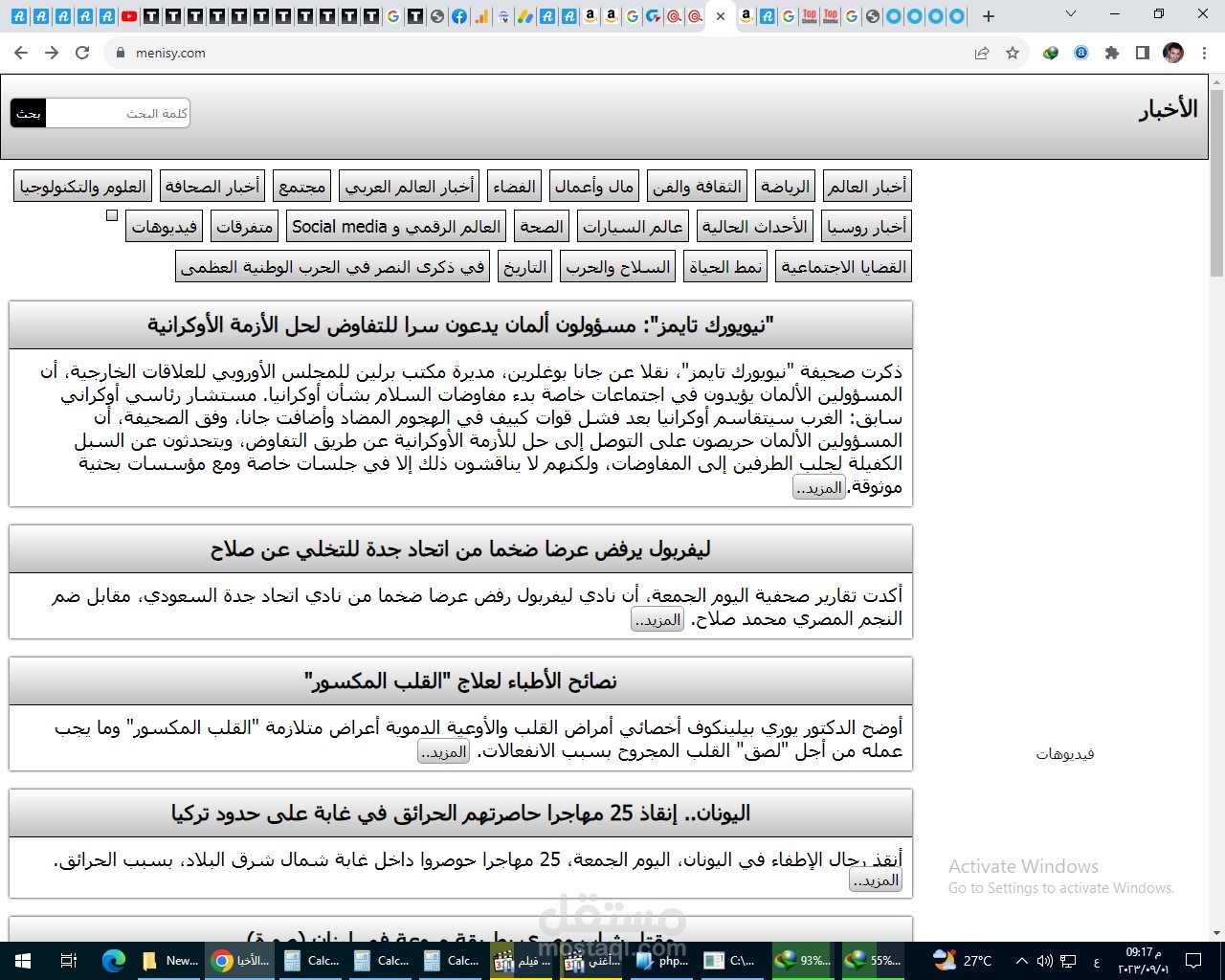Open Task View on the taskbar
The width and height of the screenshot is (1225, 980).
68,961
